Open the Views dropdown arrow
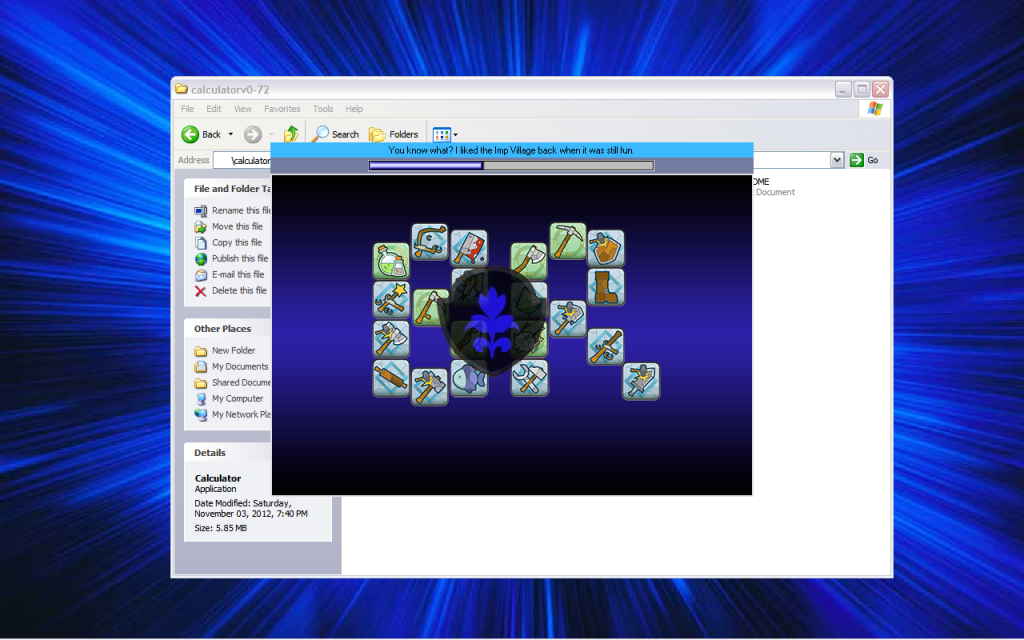This screenshot has height=640, width=1024. click(x=455, y=135)
